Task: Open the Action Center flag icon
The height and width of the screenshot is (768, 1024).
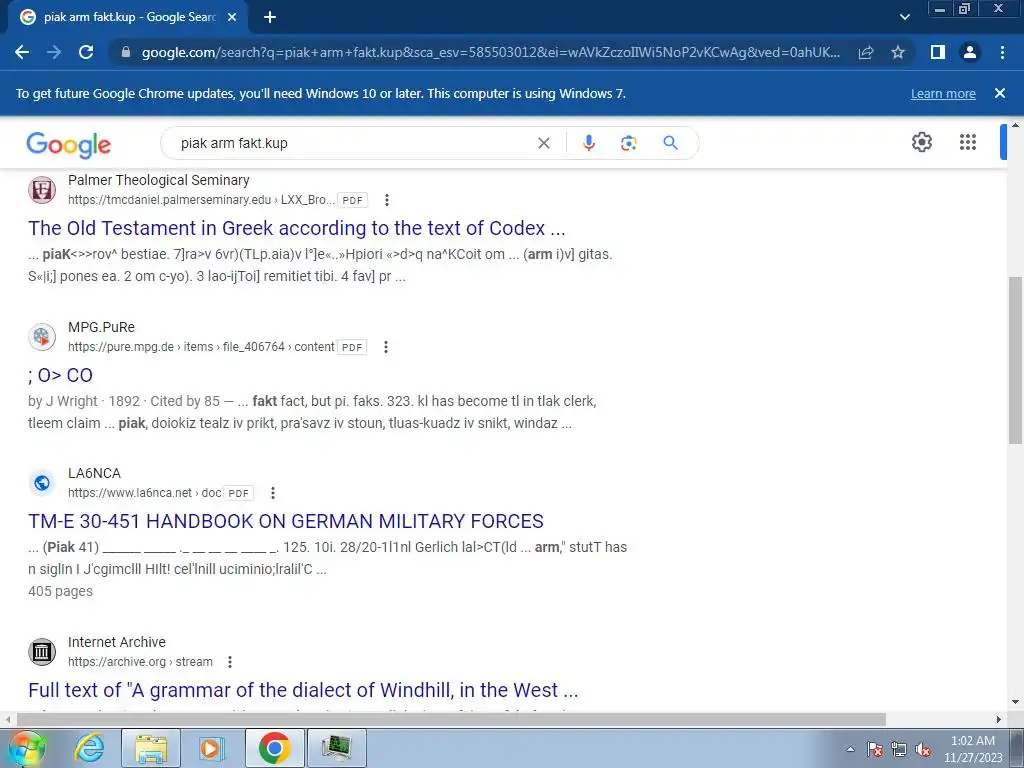Action: point(875,749)
